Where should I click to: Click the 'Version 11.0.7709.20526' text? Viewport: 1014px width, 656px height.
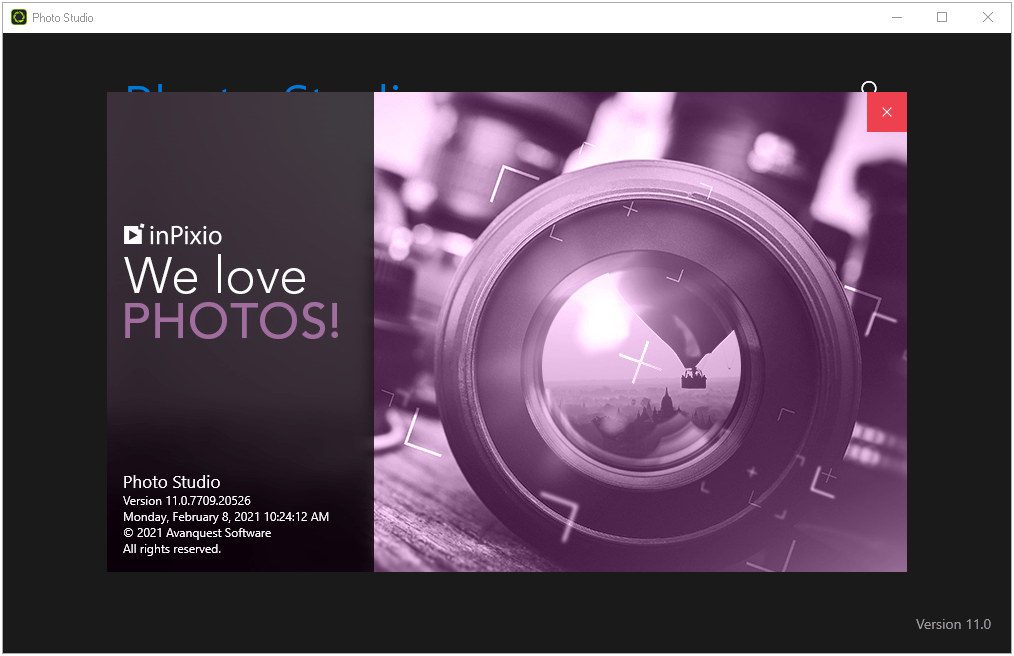click(x=187, y=501)
